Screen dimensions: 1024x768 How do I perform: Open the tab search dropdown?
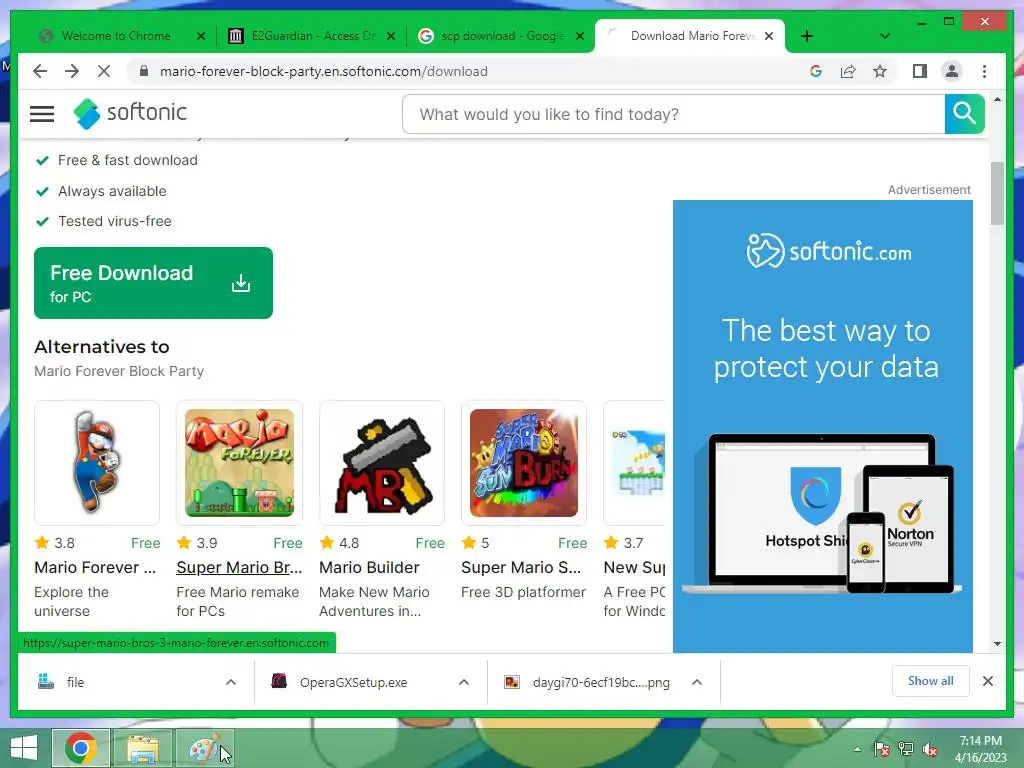884,36
